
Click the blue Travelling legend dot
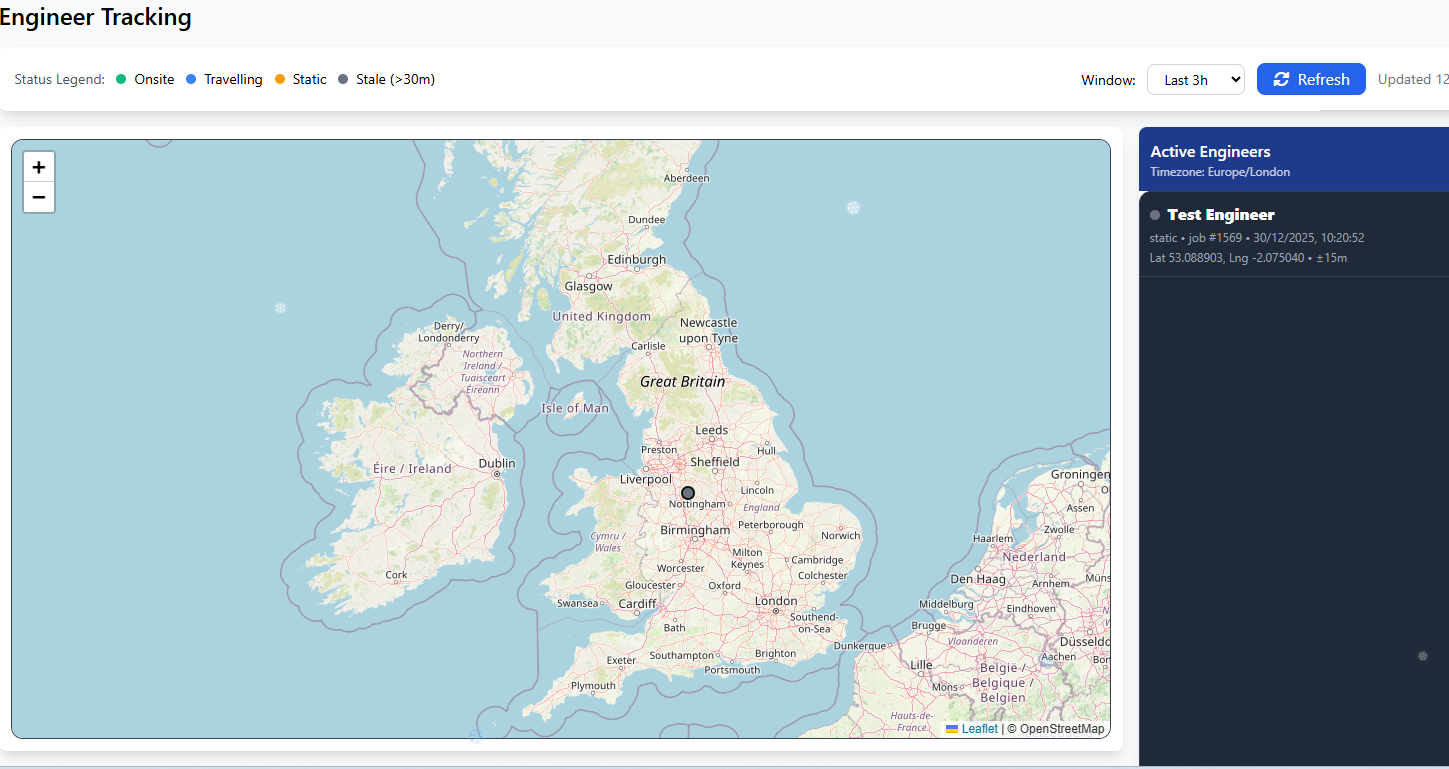click(x=191, y=80)
